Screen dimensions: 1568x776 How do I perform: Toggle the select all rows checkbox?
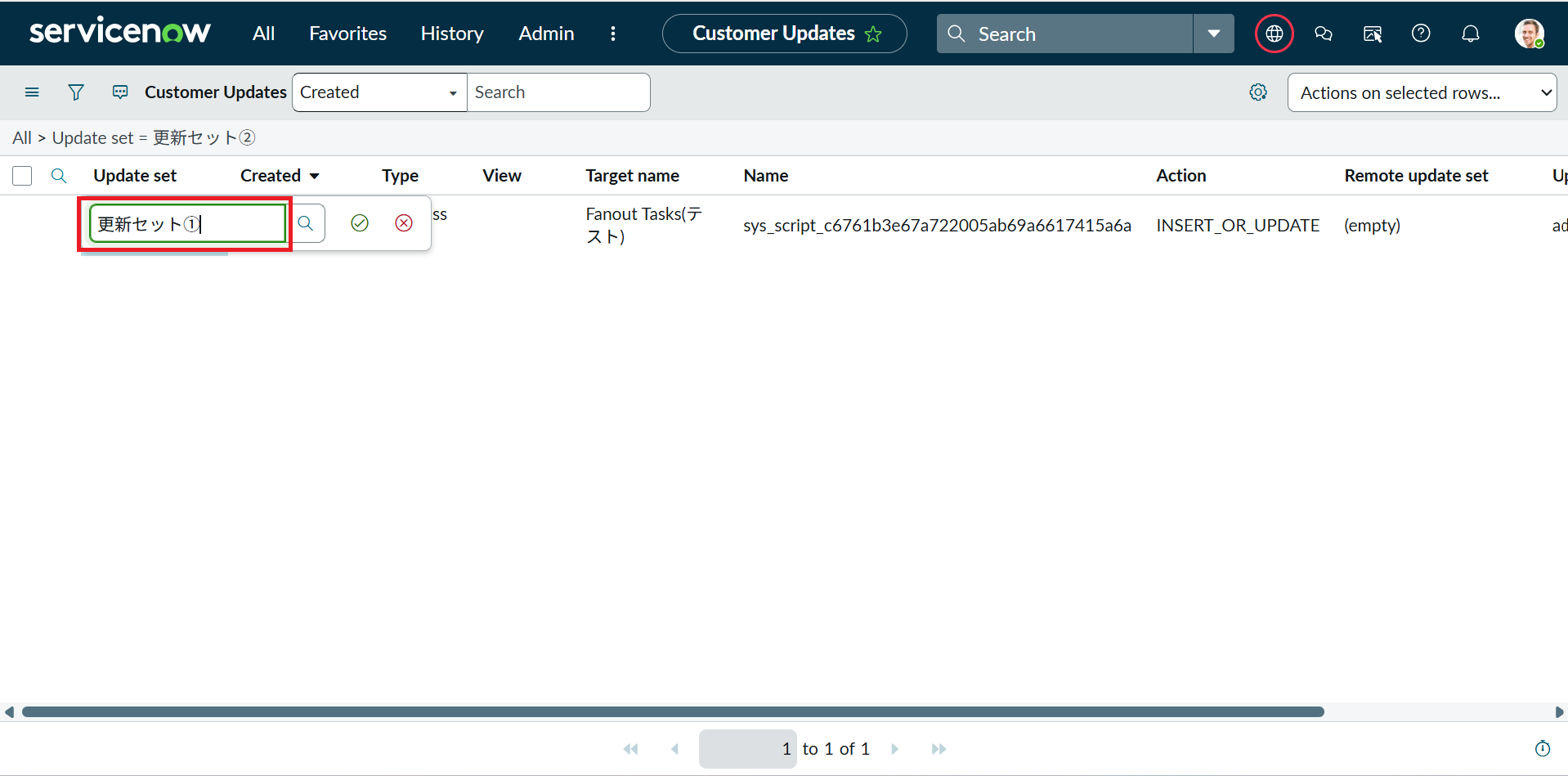tap(22, 176)
